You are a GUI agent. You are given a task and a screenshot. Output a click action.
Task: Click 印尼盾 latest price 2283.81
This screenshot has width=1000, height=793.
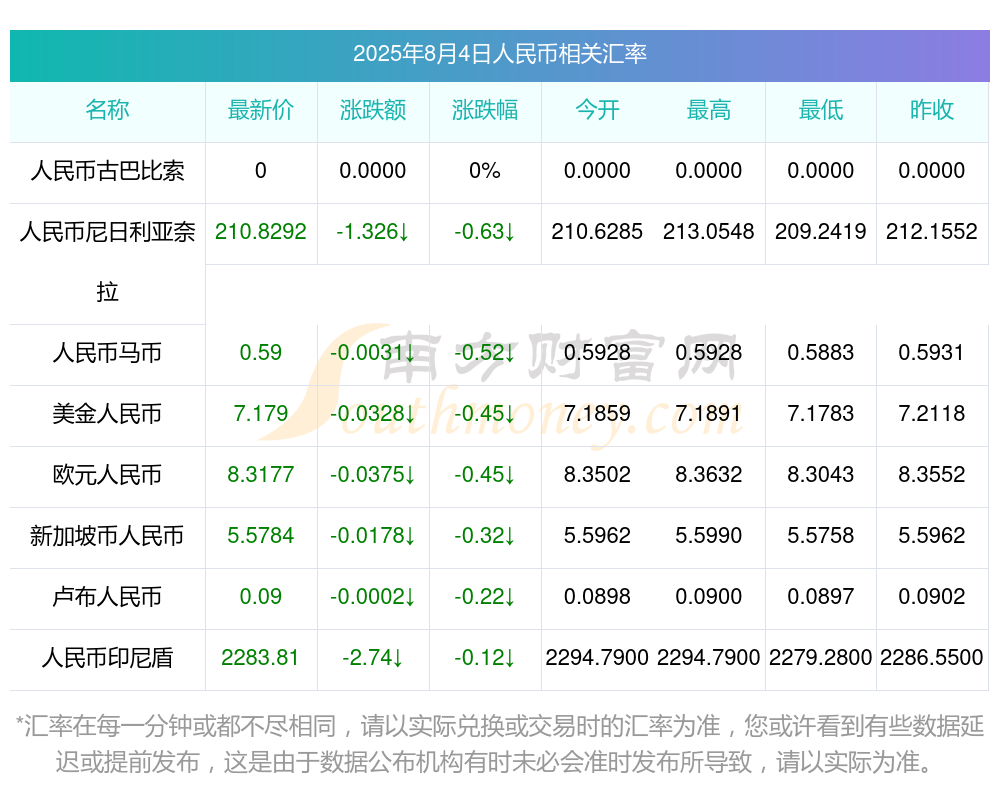261,658
